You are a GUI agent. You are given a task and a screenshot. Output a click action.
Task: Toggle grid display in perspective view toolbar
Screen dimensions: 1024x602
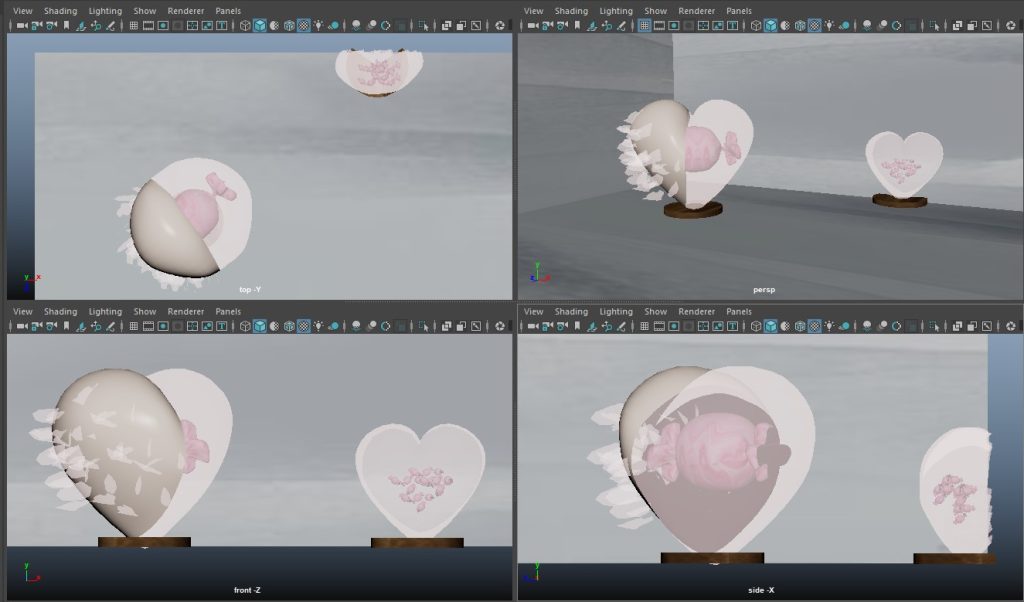(644, 25)
